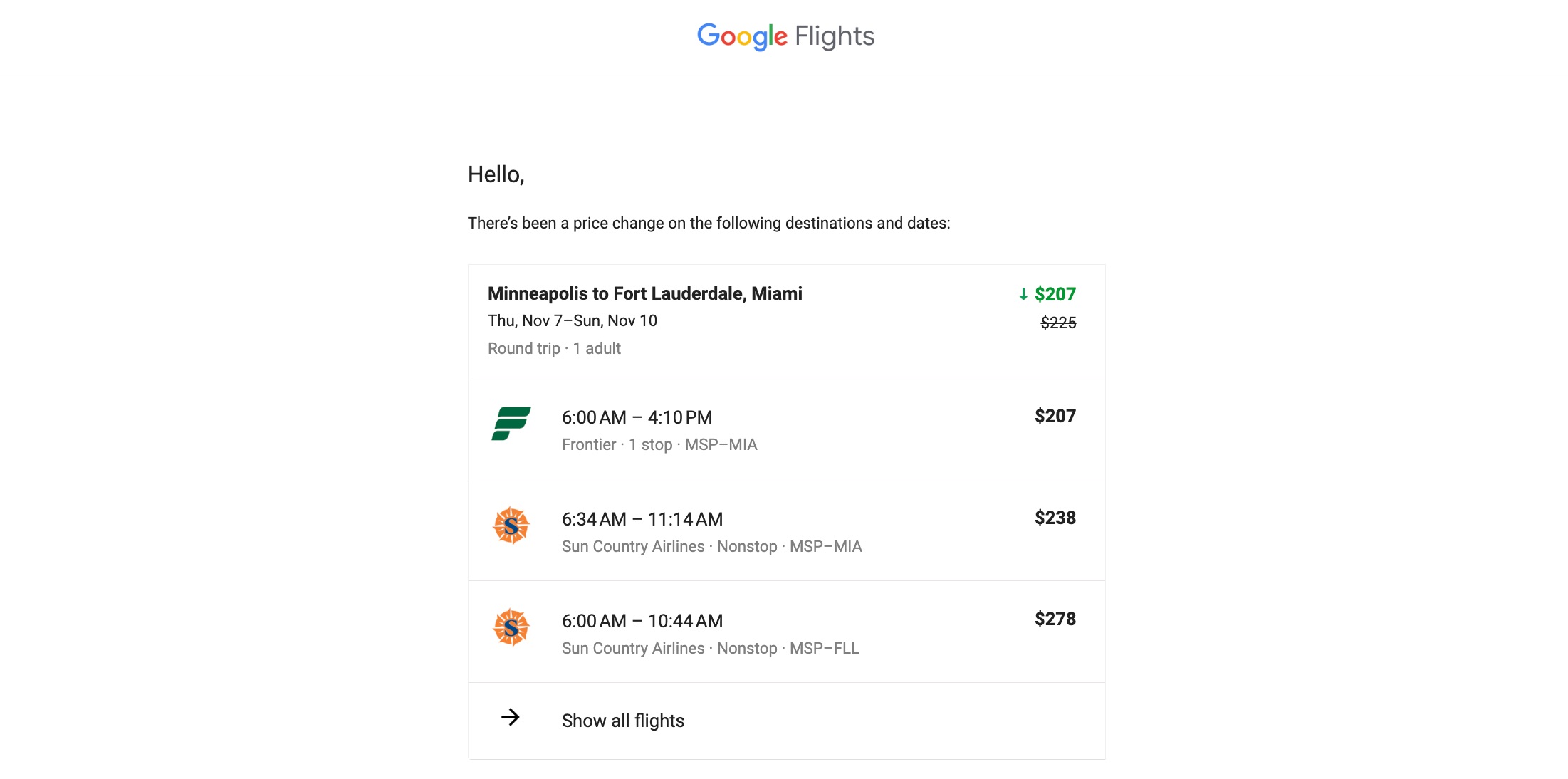Click the 6:00 AM – 4:10 PM flight times

click(x=637, y=417)
